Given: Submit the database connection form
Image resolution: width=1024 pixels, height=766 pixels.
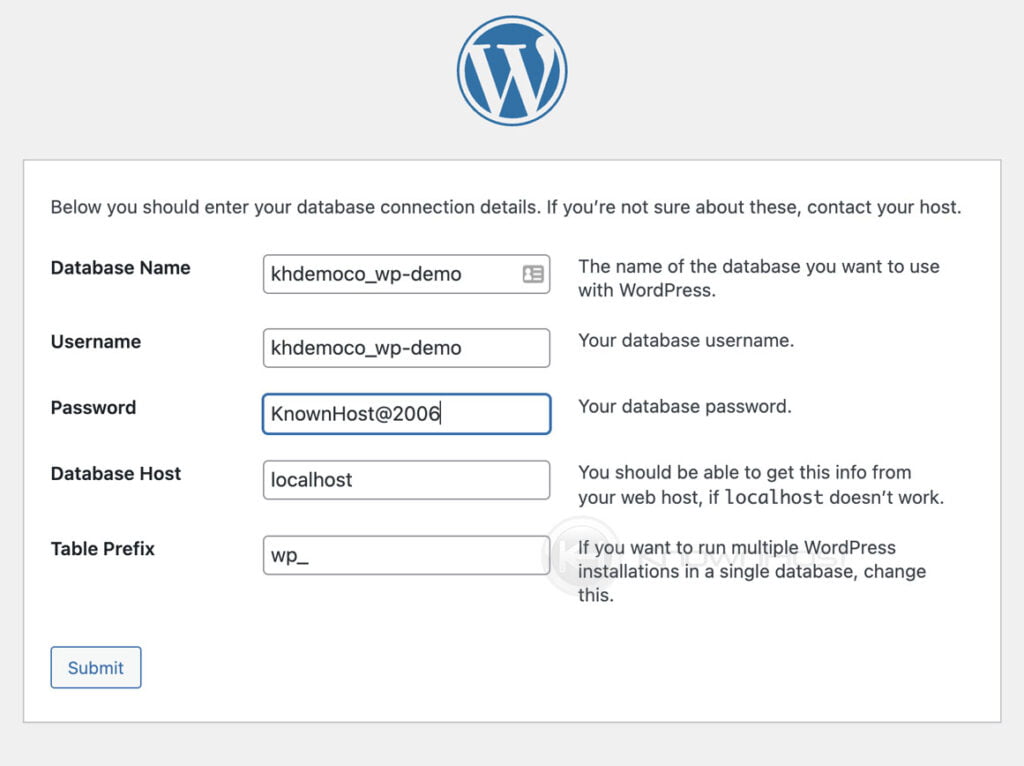Looking at the screenshot, I should (x=96, y=667).
